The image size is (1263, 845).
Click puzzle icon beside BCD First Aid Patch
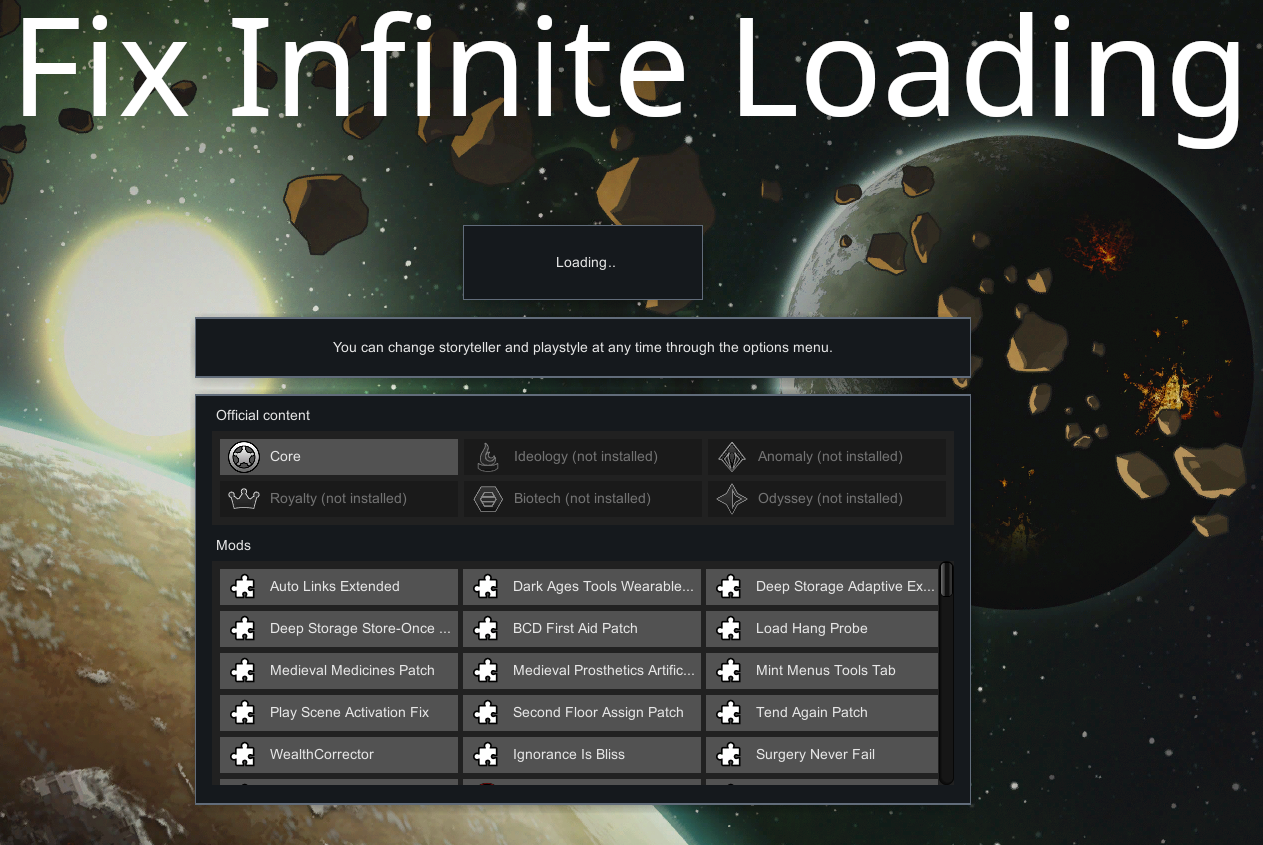tap(485, 629)
